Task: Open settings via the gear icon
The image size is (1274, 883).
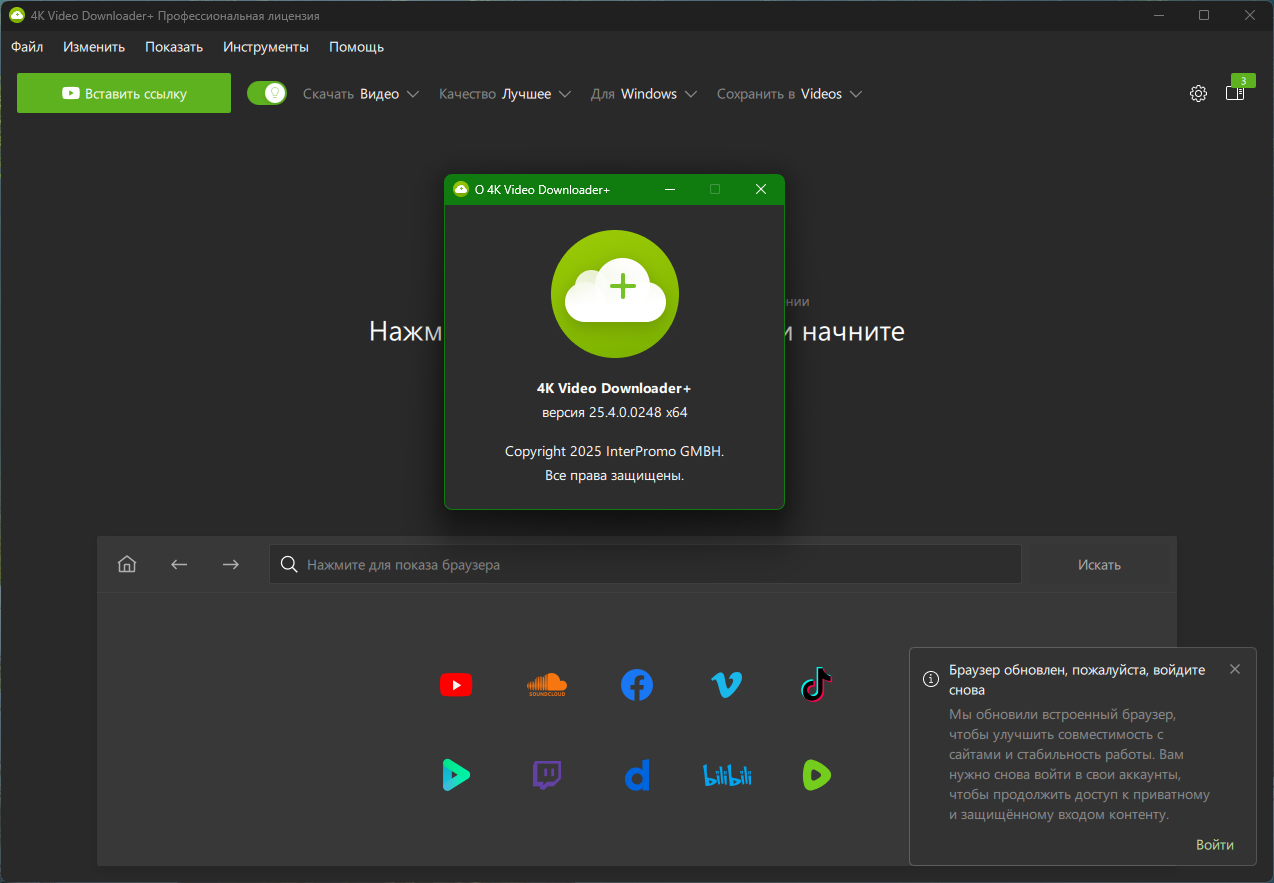Action: click(1198, 94)
